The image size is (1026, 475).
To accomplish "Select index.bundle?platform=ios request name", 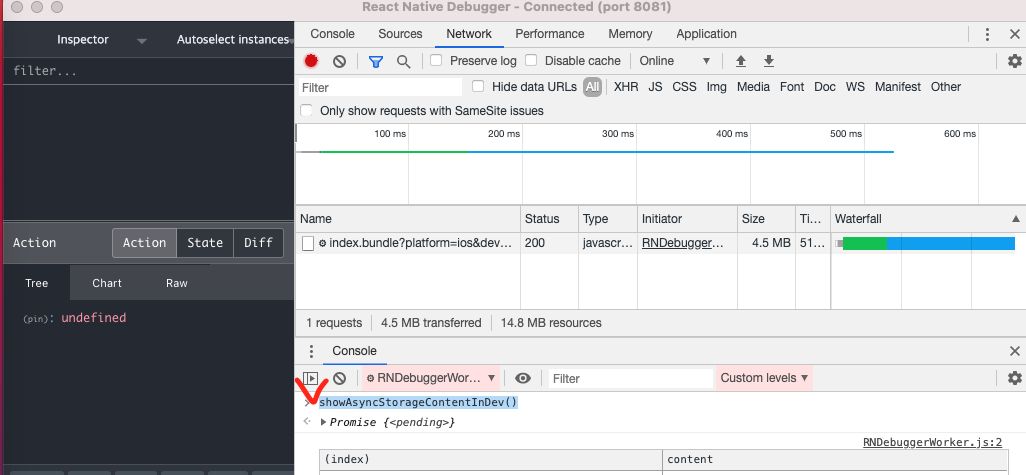I will tap(422, 243).
